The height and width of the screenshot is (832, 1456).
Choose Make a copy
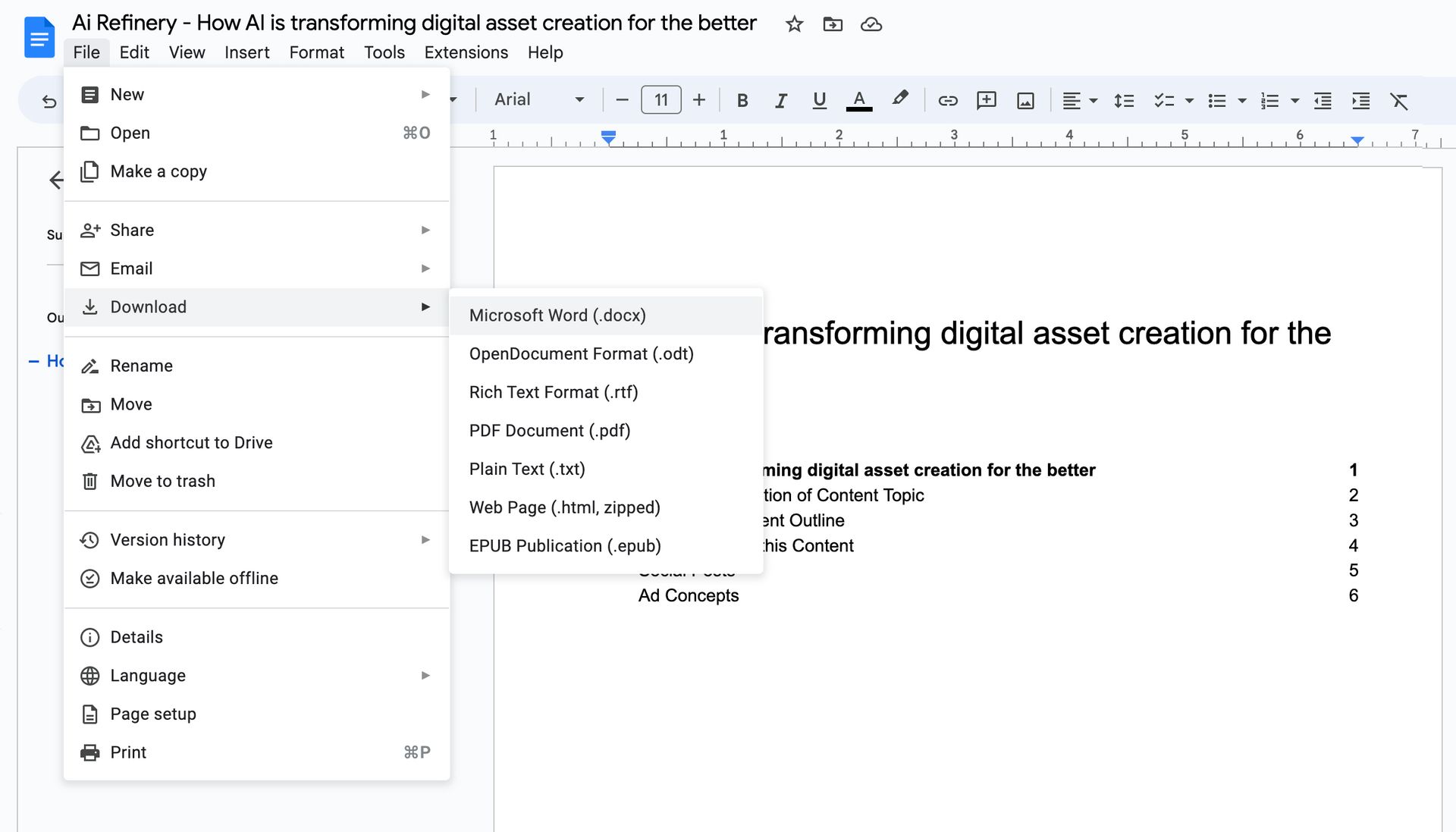click(158, 171)
